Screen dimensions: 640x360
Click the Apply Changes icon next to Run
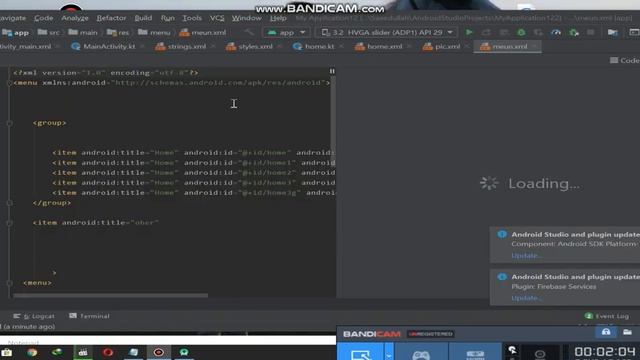[486, 32]
